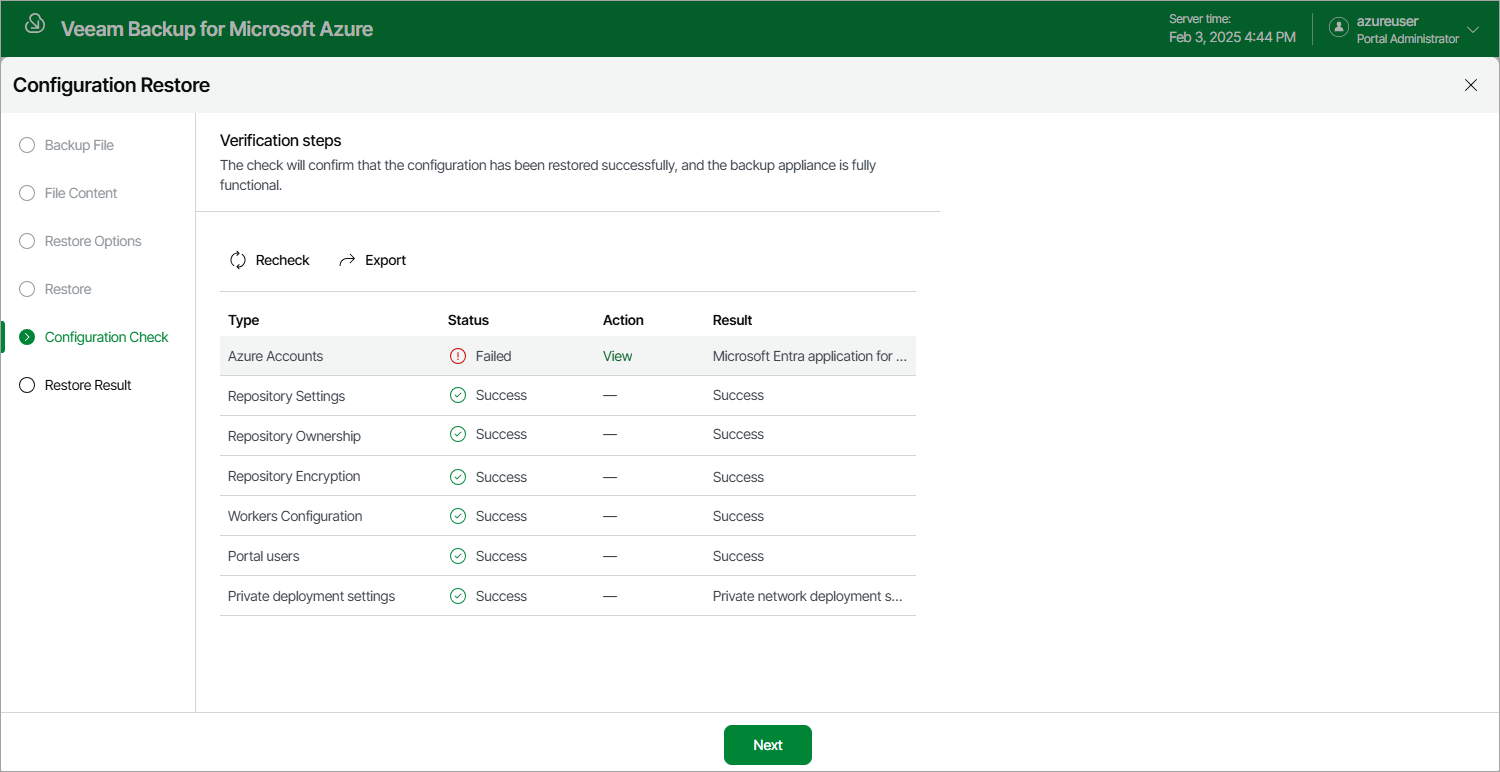Open the Configuration Check step
This screenshot has width=1500, height=772.
click(x=106, y=337)
